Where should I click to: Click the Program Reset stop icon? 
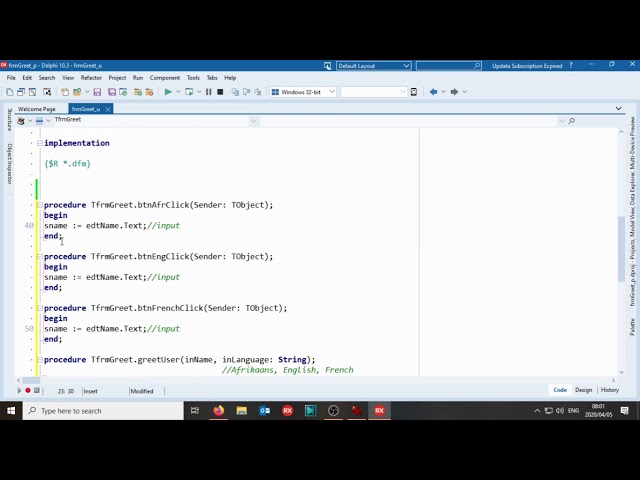tap(220, 92)
